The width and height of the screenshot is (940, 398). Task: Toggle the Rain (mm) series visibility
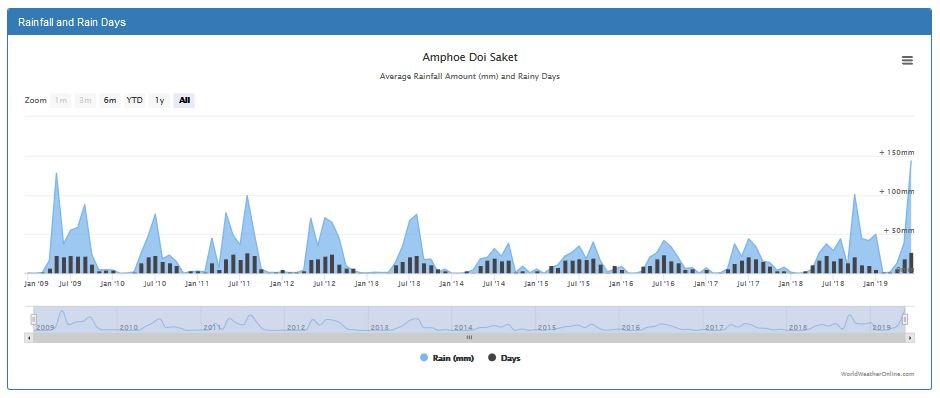click(x=447, y=358)
